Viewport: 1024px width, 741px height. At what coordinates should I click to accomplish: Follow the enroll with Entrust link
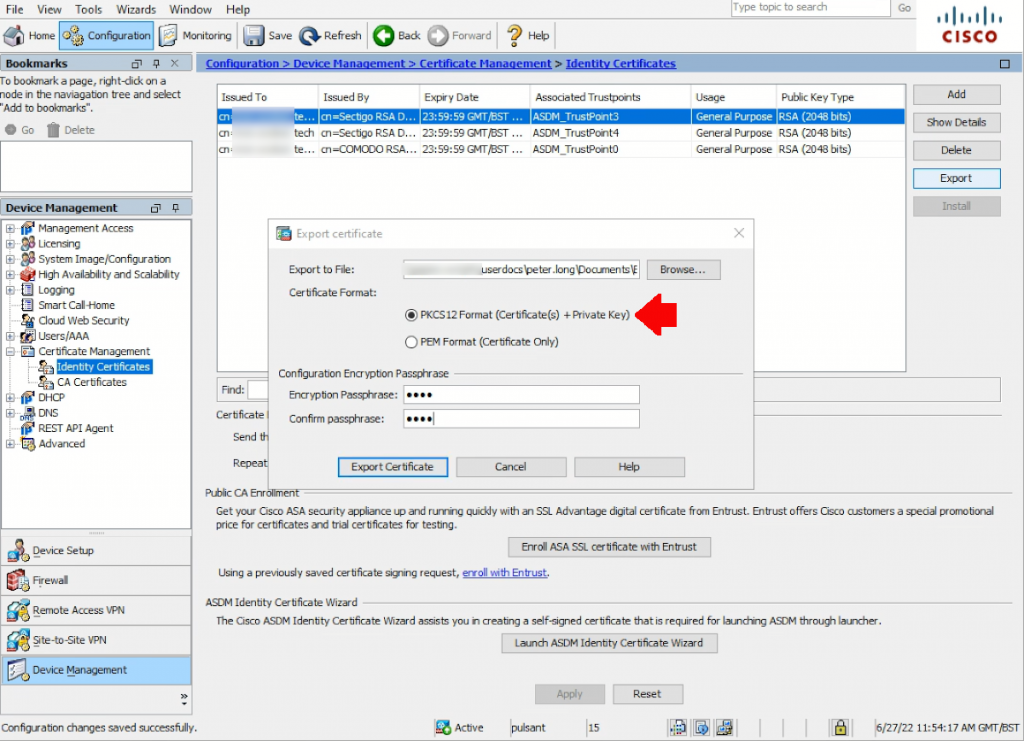pos(504,573)
